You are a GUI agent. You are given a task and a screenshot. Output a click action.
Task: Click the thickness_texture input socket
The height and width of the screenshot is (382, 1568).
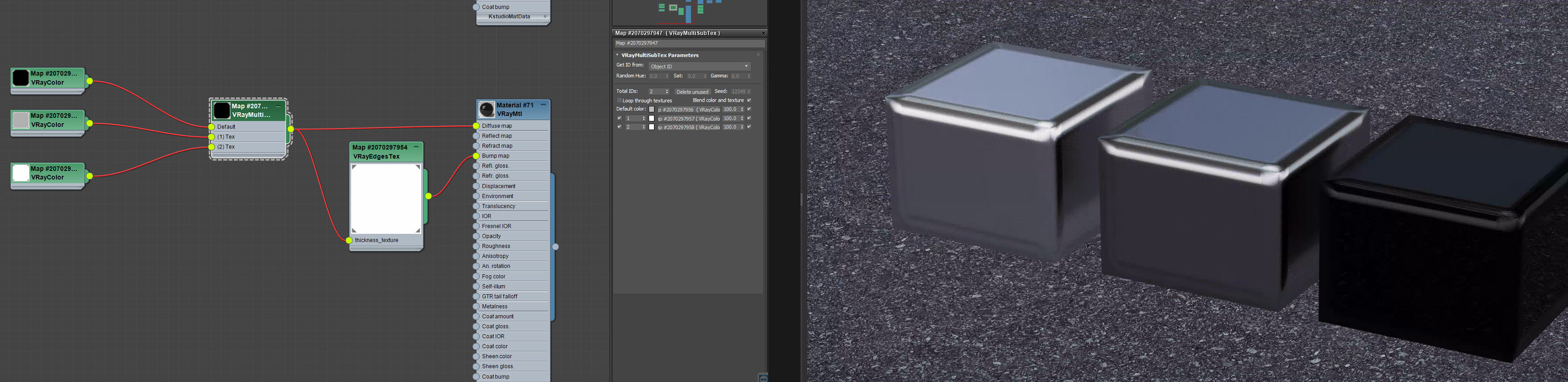(x=349, y=240)
